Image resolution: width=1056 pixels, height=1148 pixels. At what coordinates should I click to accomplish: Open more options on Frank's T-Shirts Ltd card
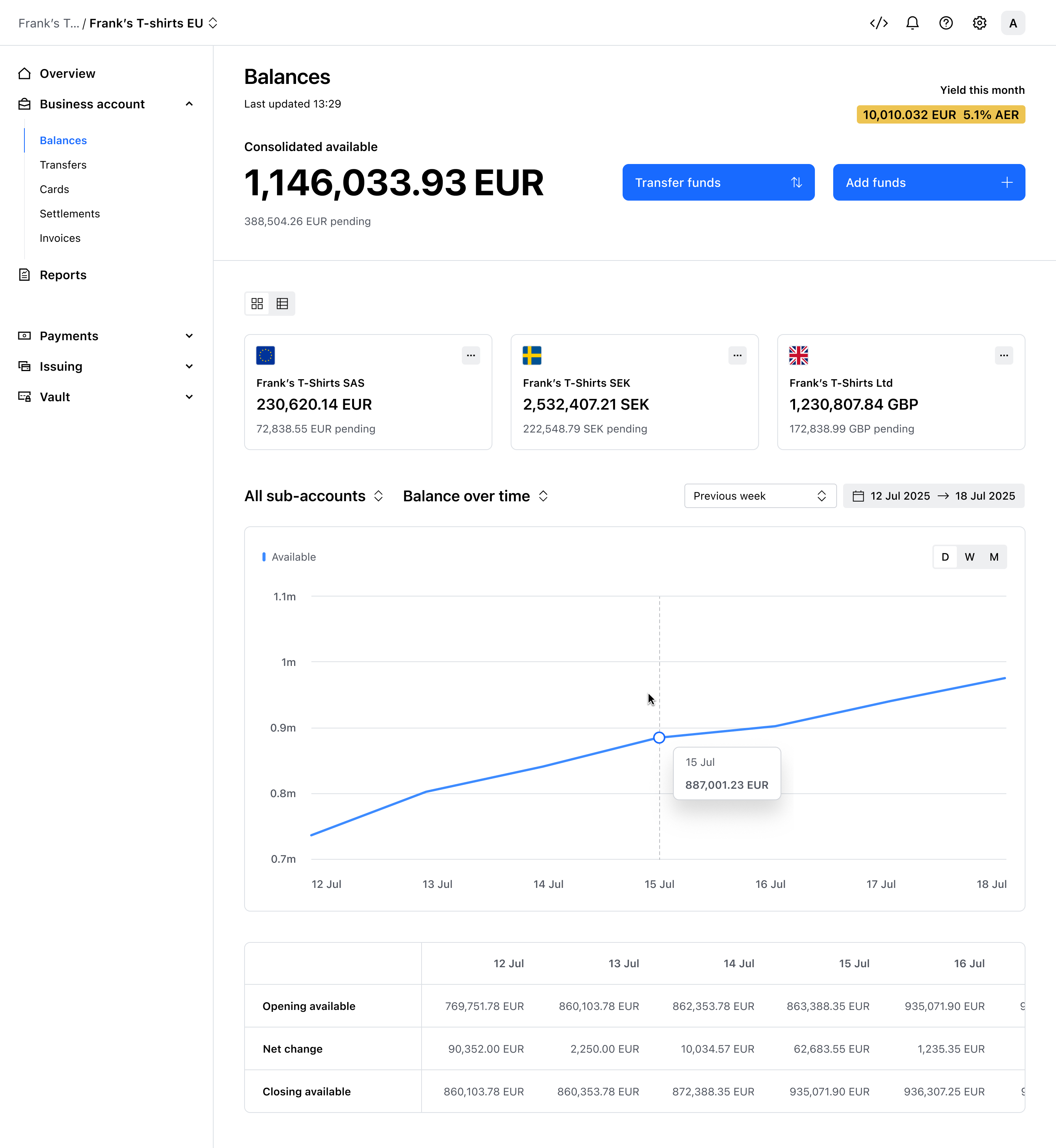pos(1004,355)
